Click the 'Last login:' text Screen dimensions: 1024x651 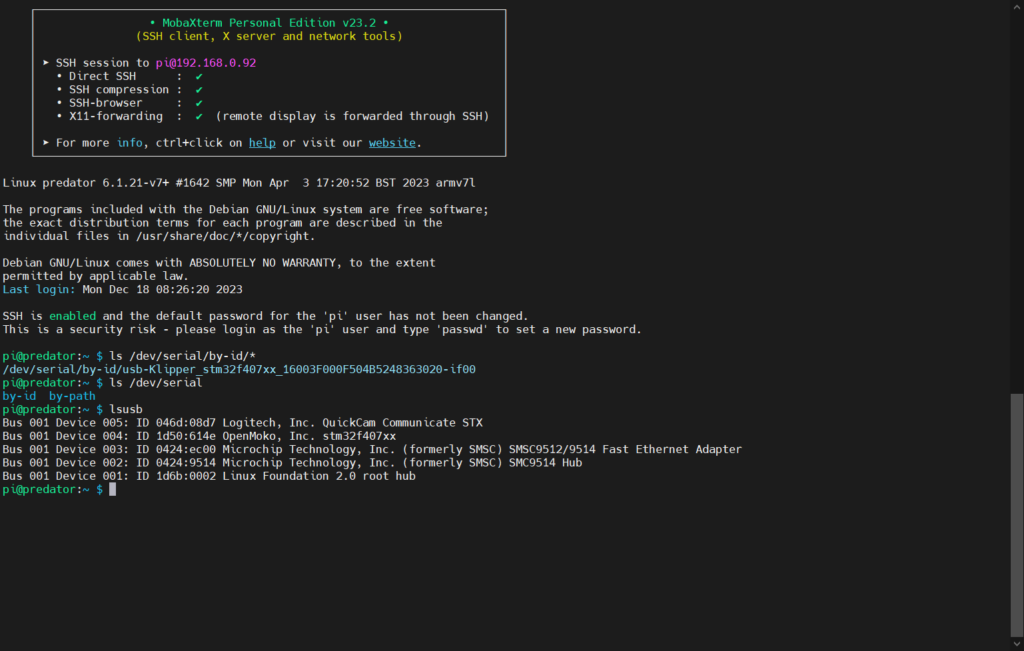pyautogui.click(x=39, y=289)
